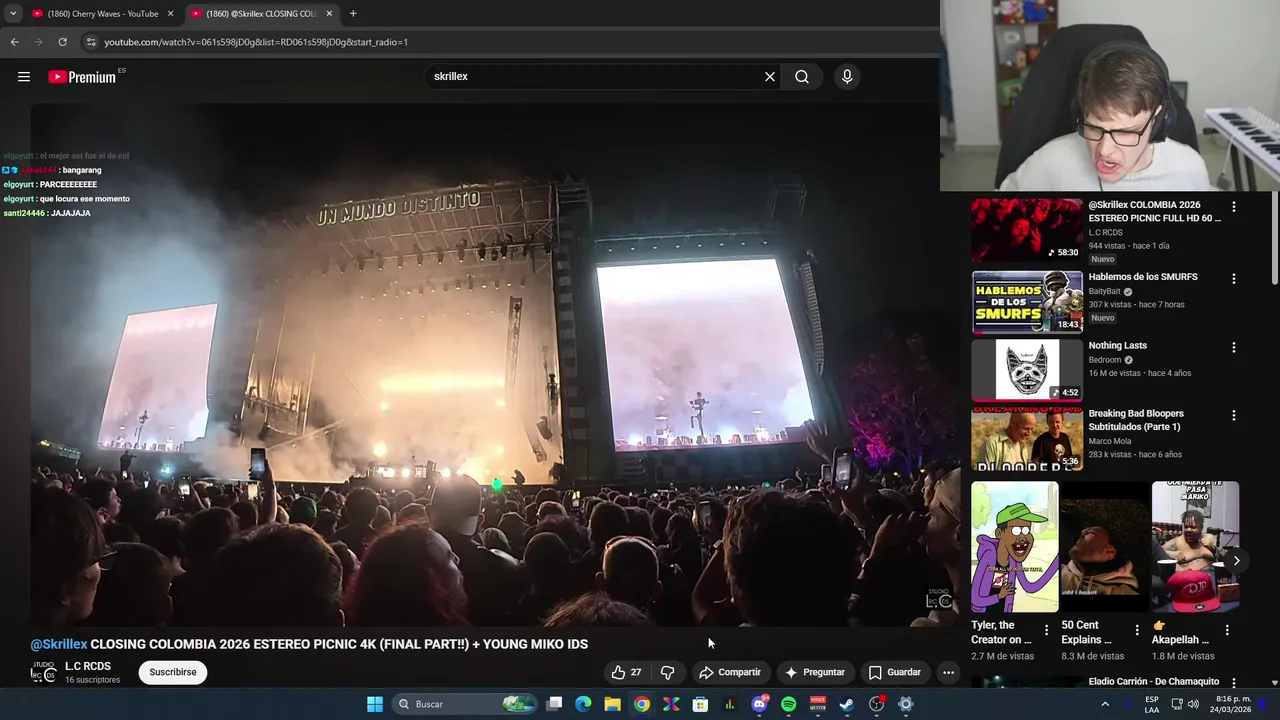This screenshot has width=1280, height=720.
Task: Open Discord from the taskbar
Action: pyautogui.click(x=759, y=704)
